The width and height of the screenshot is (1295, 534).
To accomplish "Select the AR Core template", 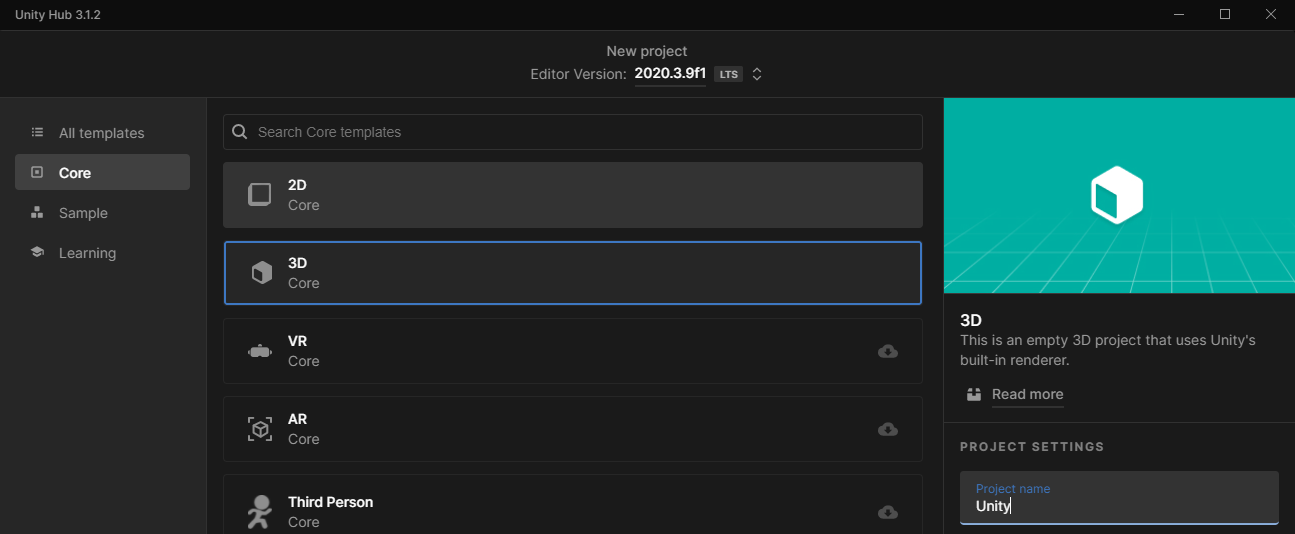I will 572,429.
